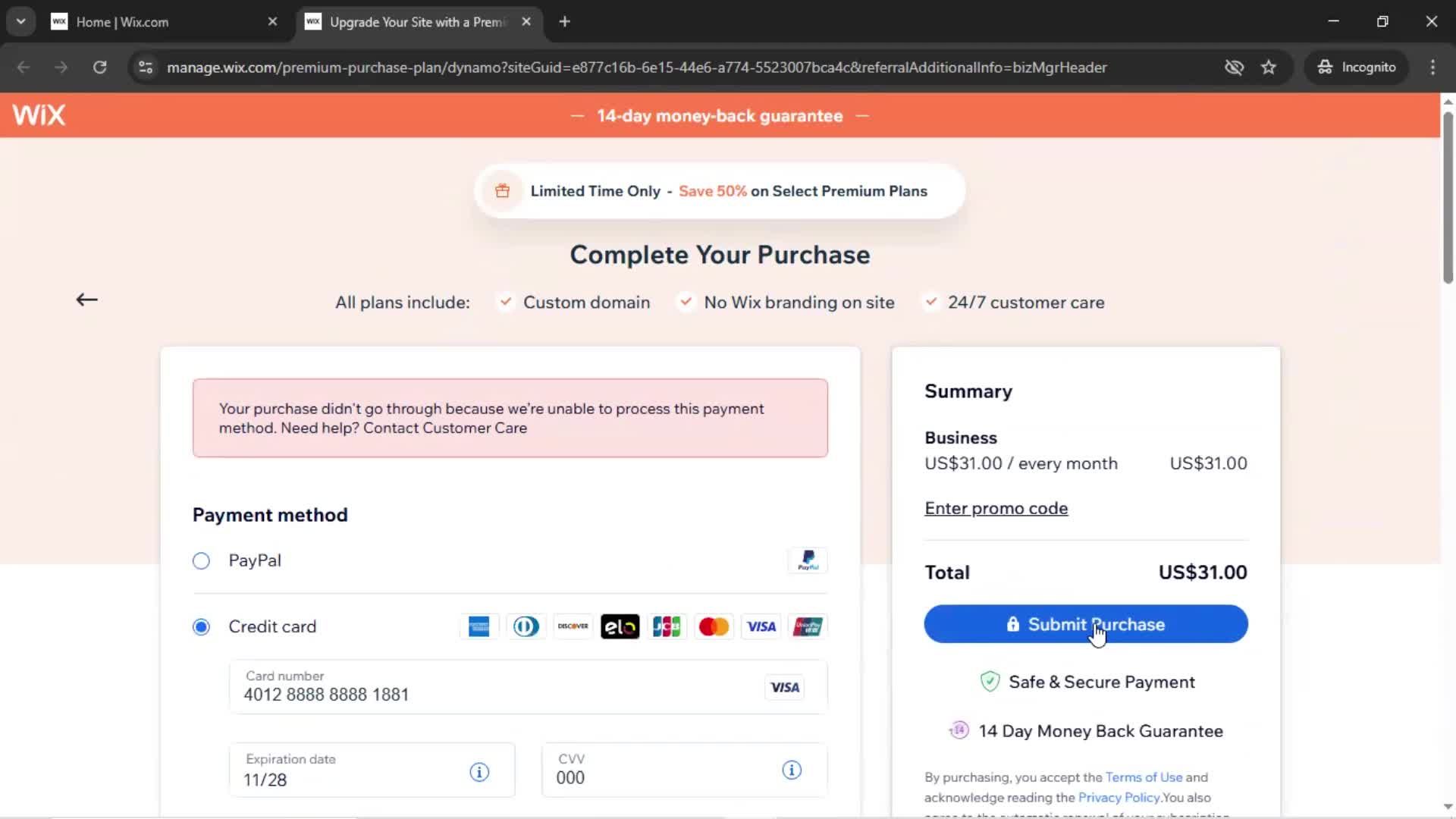Click 'No Wix branding on site' text
The width and height of the screenshot is (1456, 819).
pos(799,302)
